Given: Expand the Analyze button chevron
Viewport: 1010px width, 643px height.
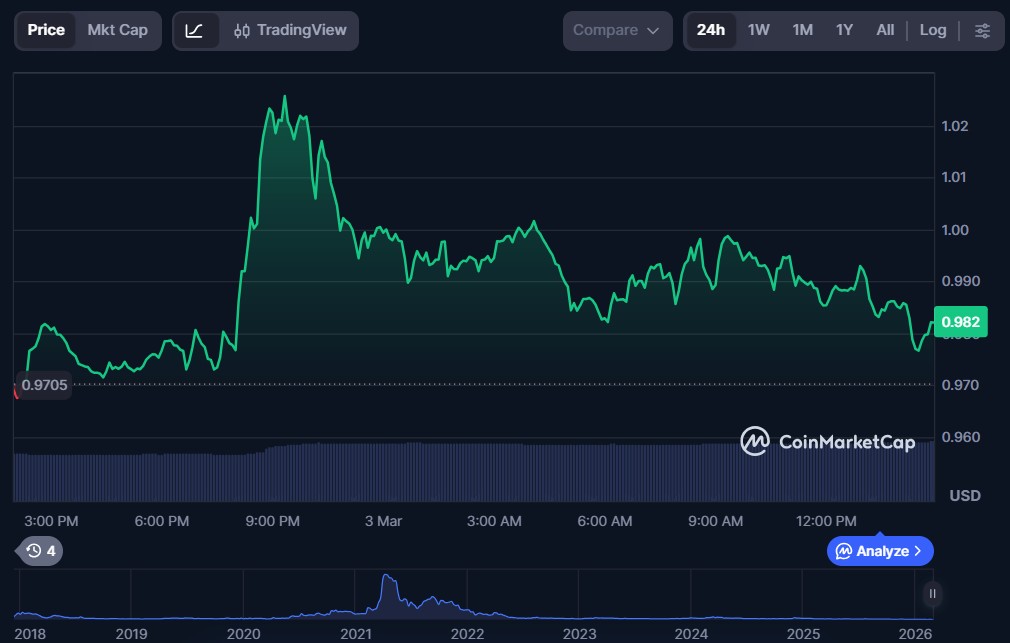Looking at the screenshot, I should [918, 551].
